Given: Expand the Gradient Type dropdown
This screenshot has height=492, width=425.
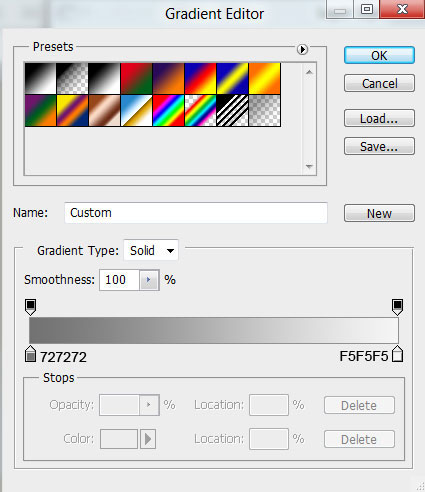Looking at the screenshot, I should tap(151, 250).
